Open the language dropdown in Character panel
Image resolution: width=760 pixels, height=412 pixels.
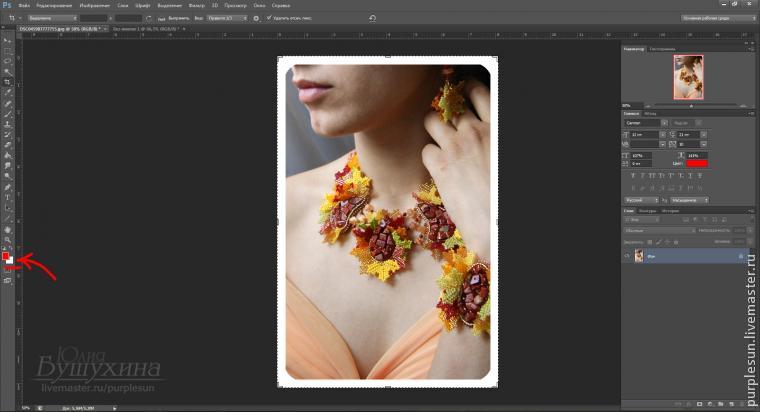pyautogui.click(x=641, y=200)
